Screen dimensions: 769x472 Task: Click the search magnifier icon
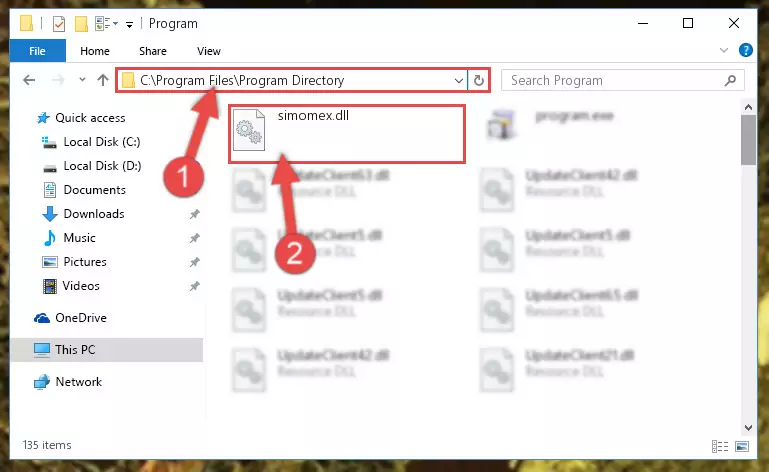click(x=730, y=80)
